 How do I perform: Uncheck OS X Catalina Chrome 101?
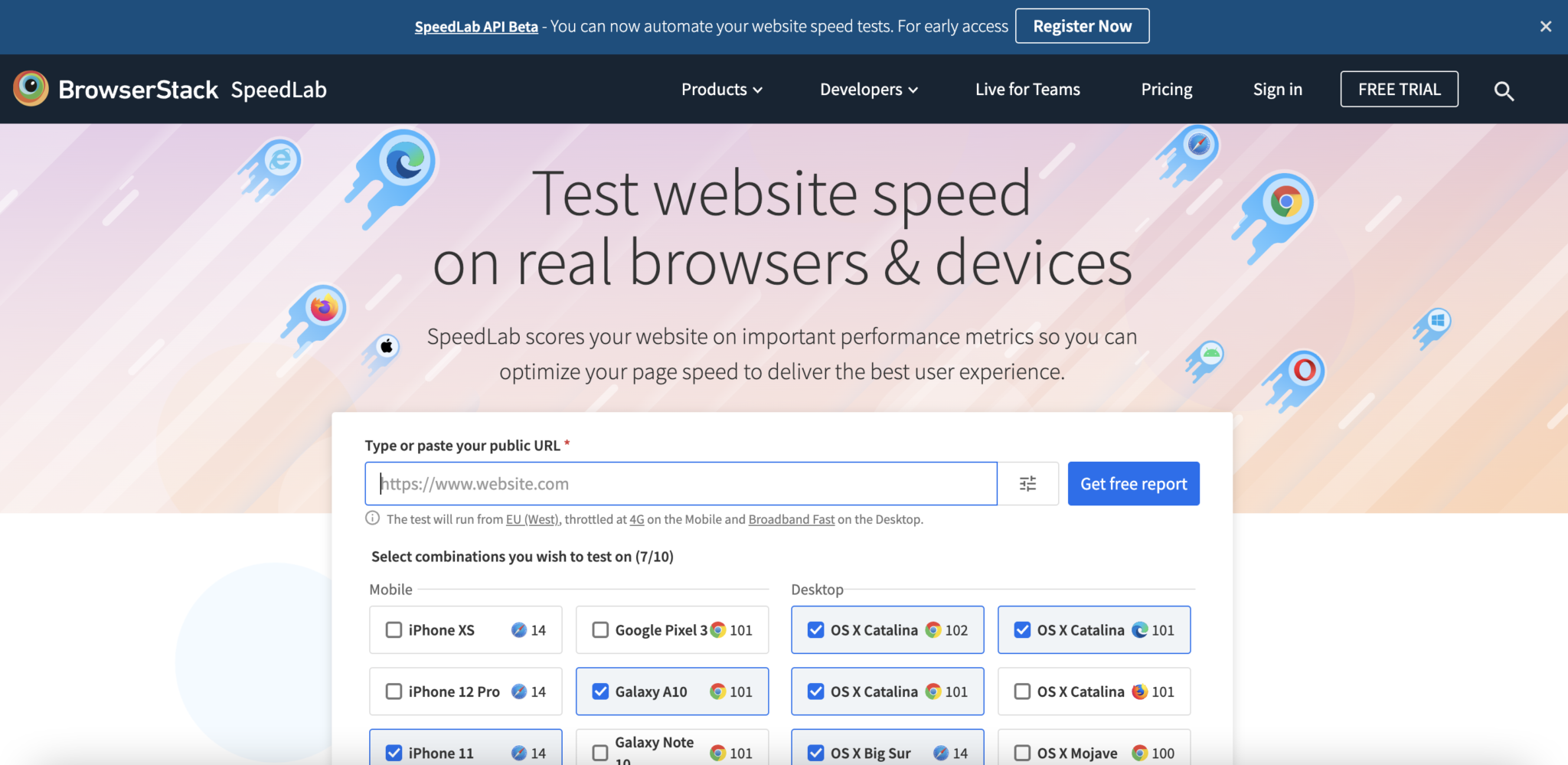click(x=815, y=691)
